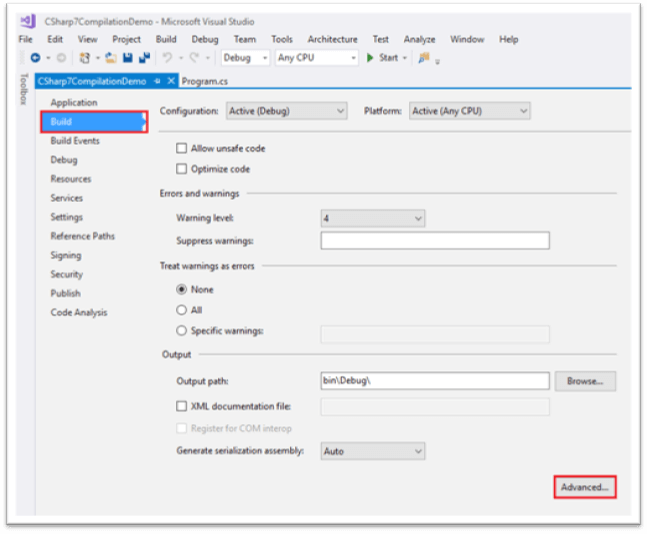
Task: Open the Warning level dropdown
Action: [373, 218]
